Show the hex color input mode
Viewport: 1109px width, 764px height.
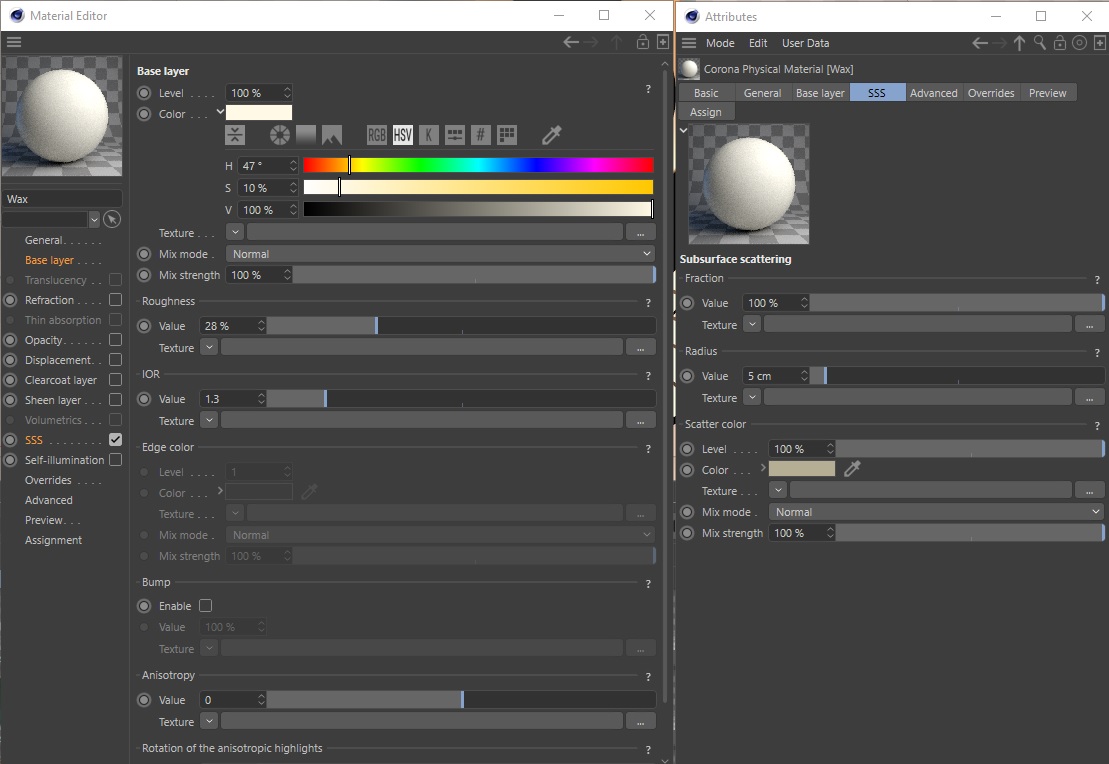pyautogui.click(x=481, y=134)
